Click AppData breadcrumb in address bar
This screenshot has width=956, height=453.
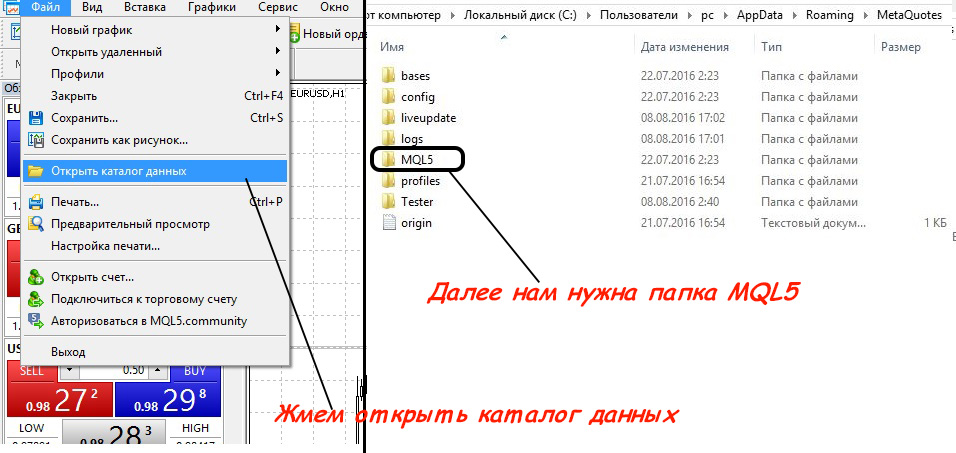coord(762,15)
